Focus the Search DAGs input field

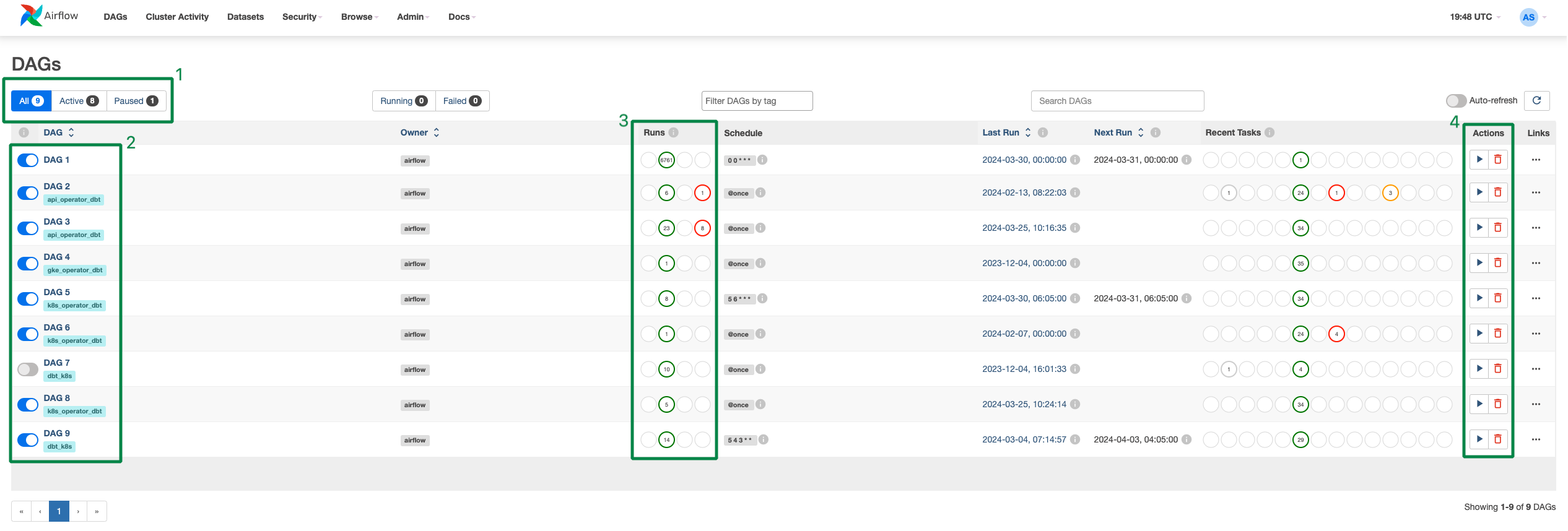tap(1117, 101)
